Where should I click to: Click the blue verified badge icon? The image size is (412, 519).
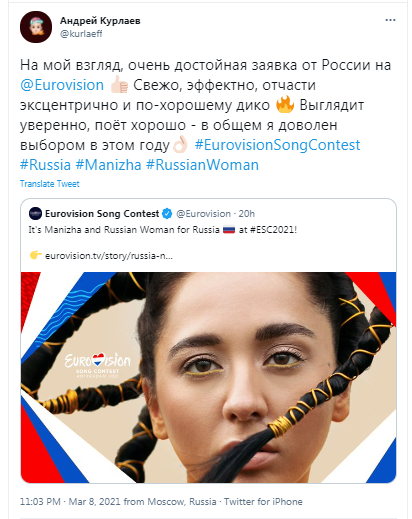(x=167, y=214)
